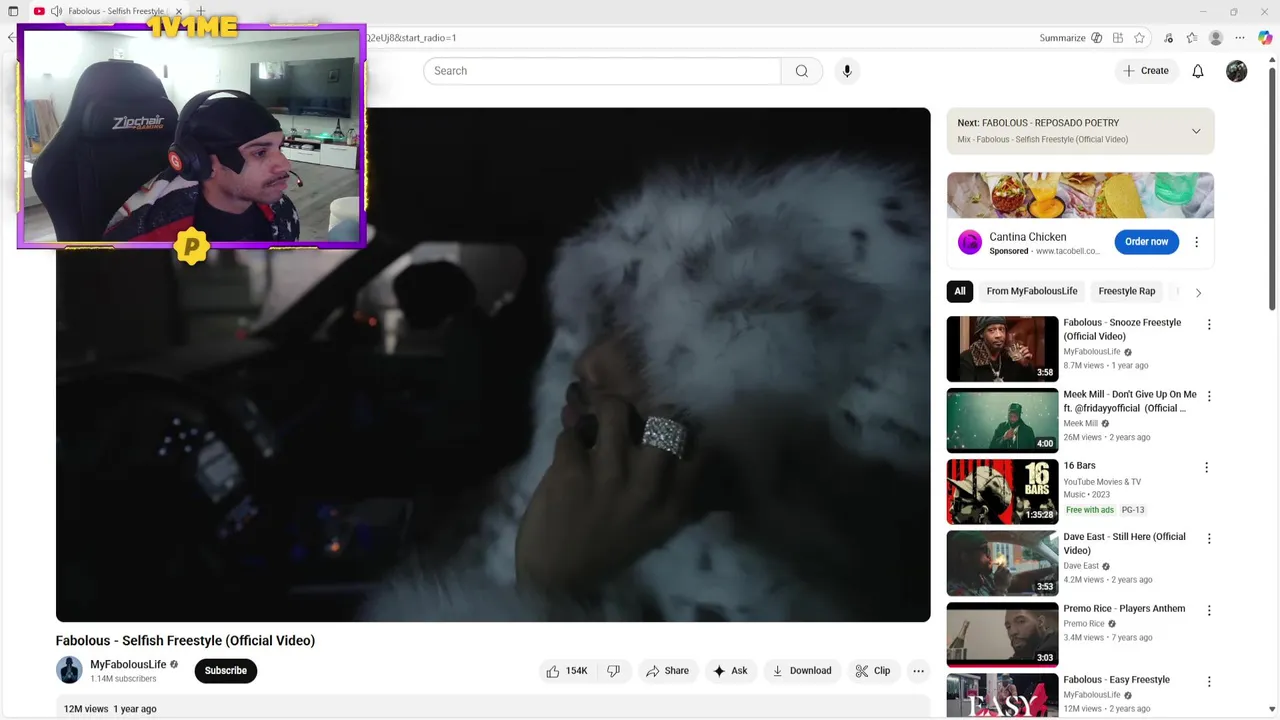Select the From MyFabolousLife chip

click(1032, 291)
